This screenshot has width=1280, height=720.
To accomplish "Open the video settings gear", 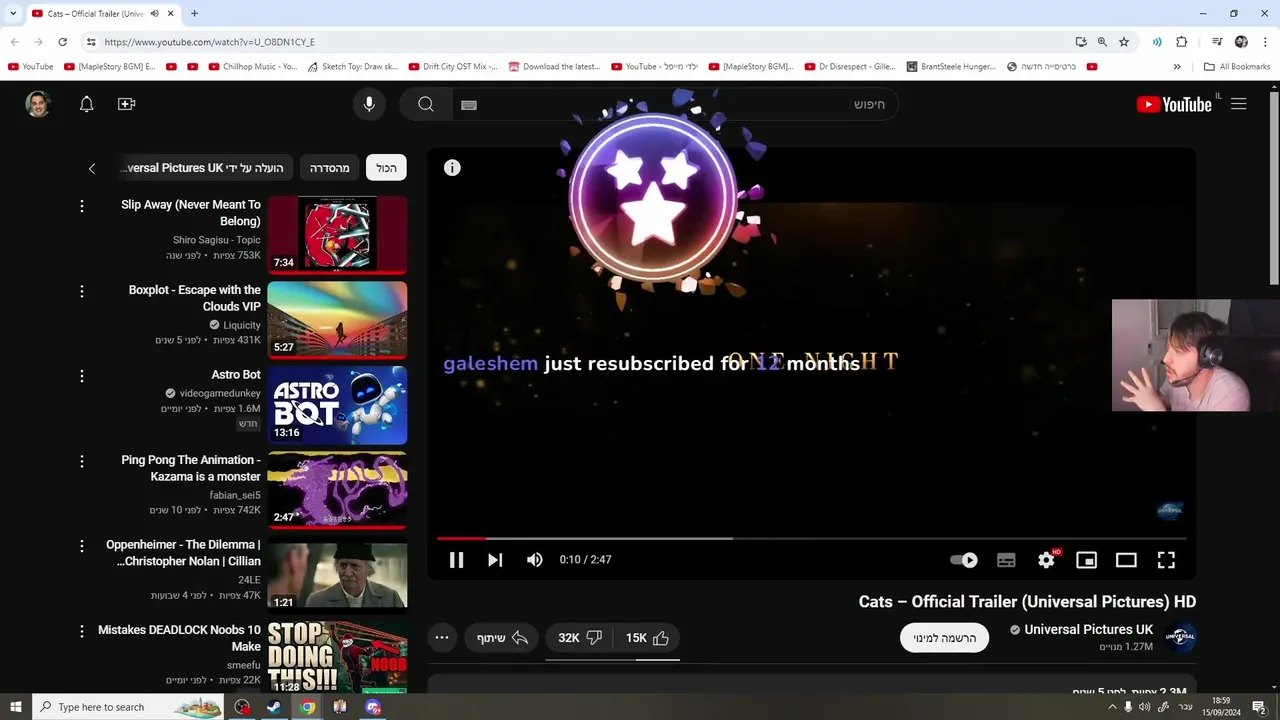I will pos(1046,560).
